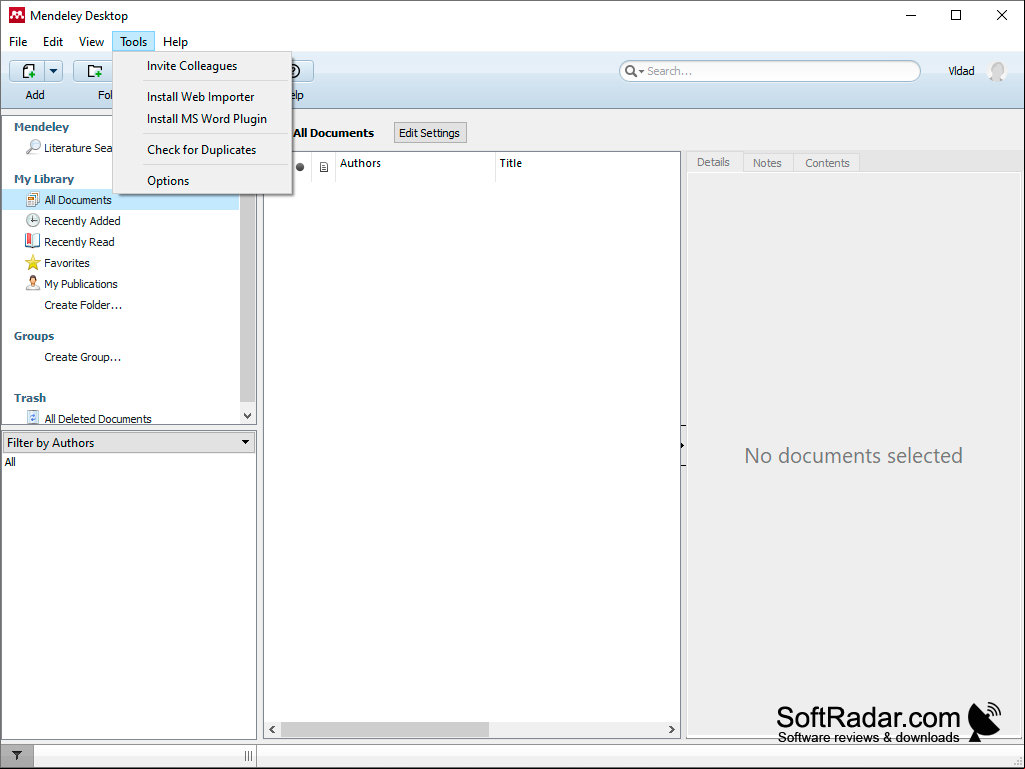Collapse the details panel with splitter arrow

(x=682, y=445)
